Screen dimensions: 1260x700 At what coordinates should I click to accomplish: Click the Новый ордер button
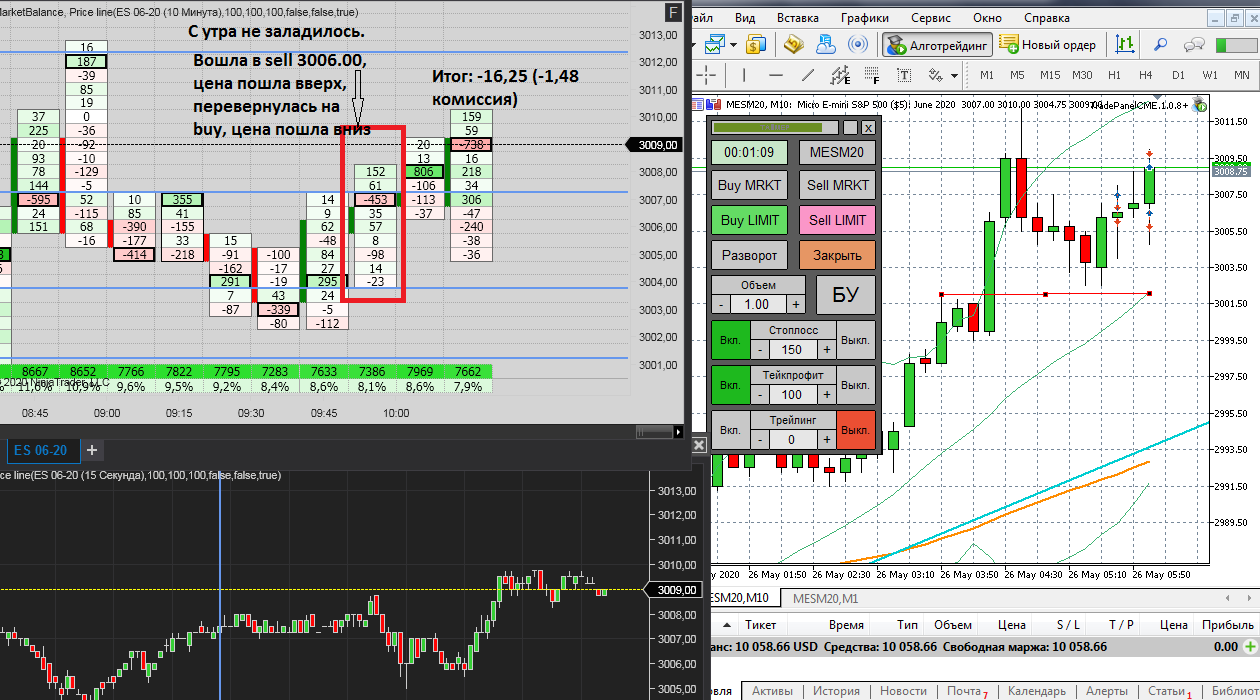pyautogui.click(x=1048, y=45)
